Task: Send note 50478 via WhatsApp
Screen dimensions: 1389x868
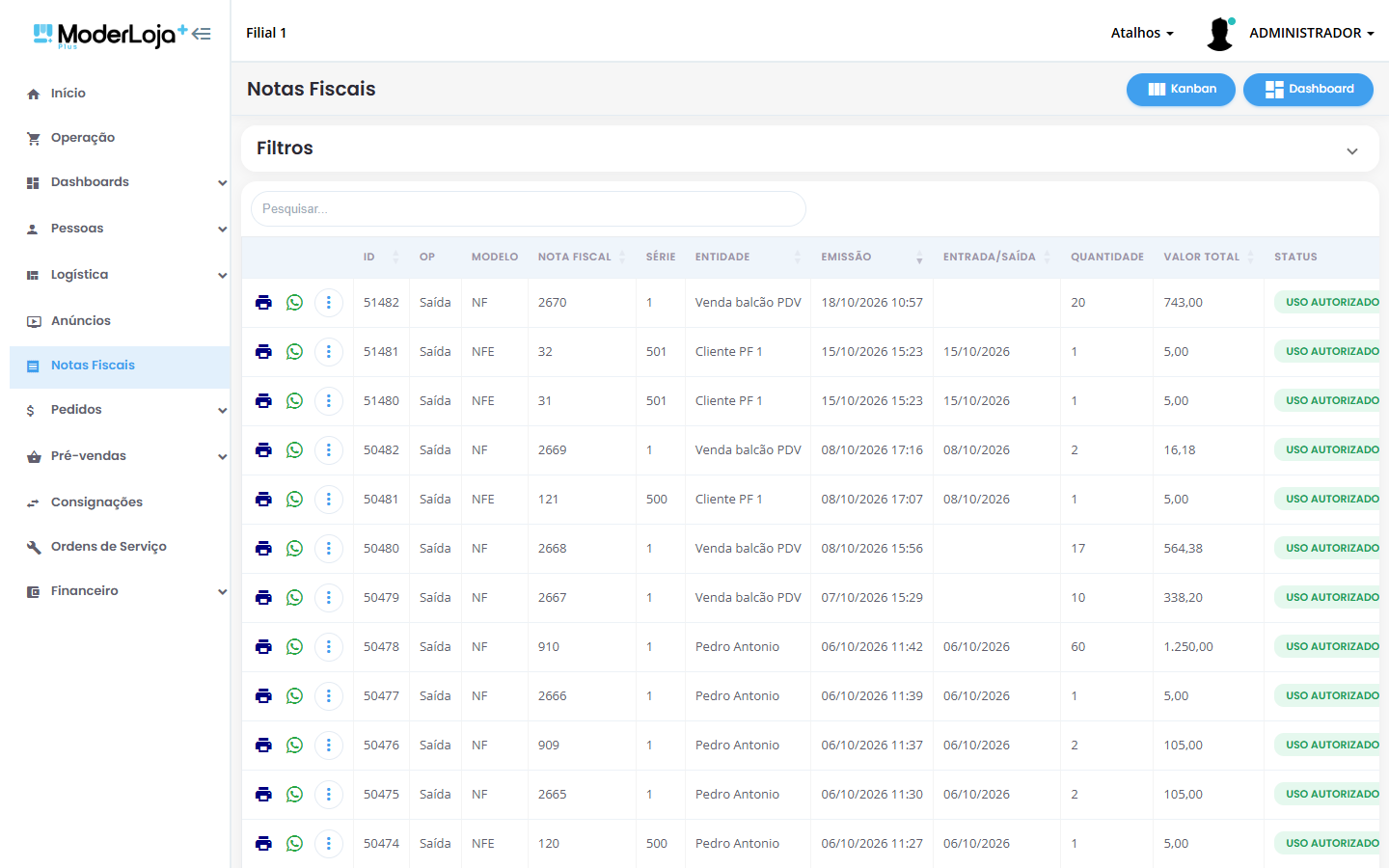Action: tap(295, 647)
